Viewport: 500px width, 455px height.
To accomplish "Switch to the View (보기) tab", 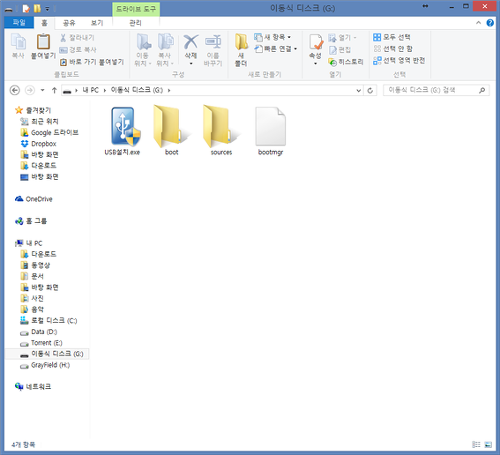I will click(97, 23).
